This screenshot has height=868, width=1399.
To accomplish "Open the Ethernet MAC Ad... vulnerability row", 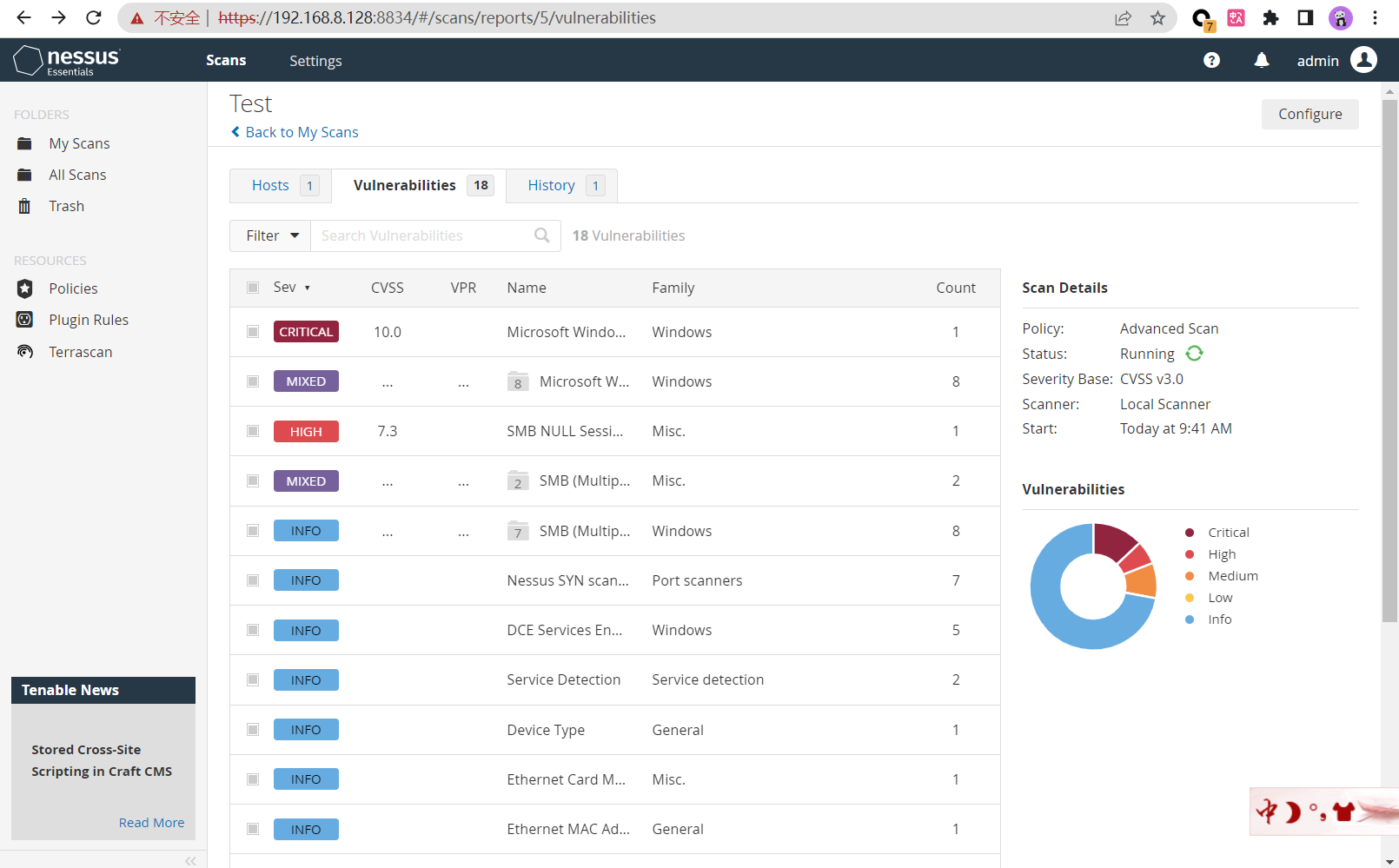I will tap(615, 829).
